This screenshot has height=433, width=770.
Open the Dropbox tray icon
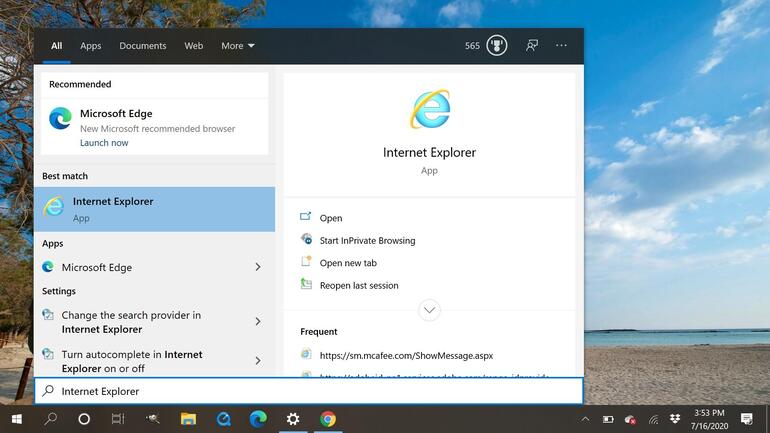[675, 419]
